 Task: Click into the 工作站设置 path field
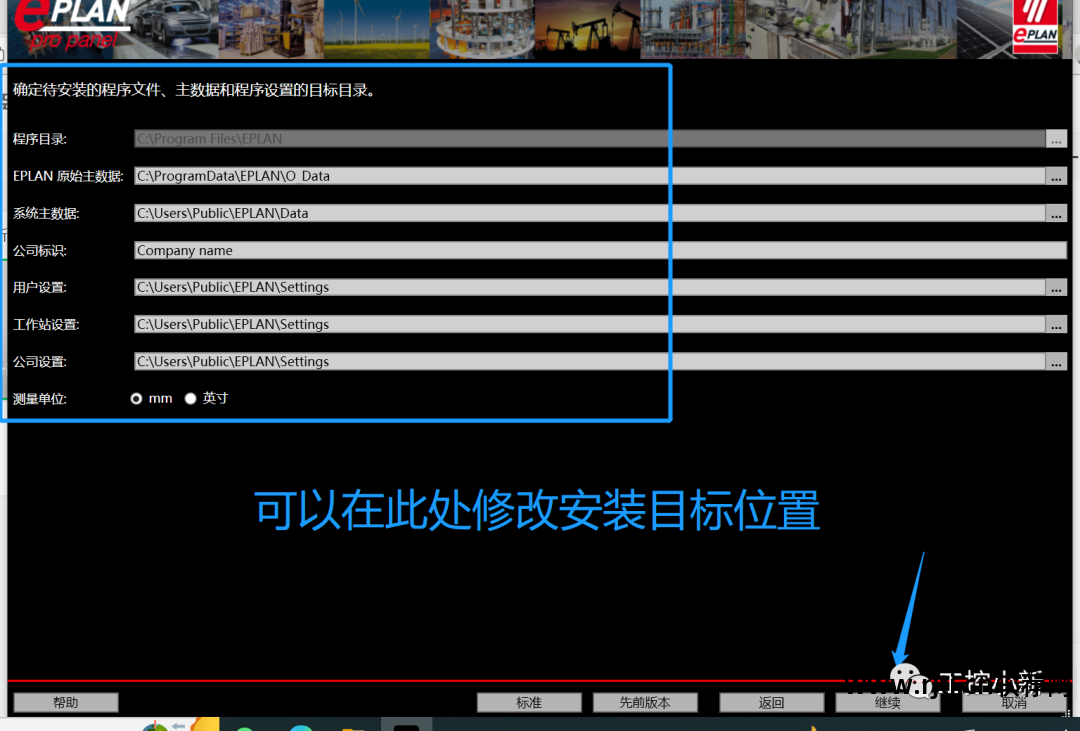(x=590, y=324)
